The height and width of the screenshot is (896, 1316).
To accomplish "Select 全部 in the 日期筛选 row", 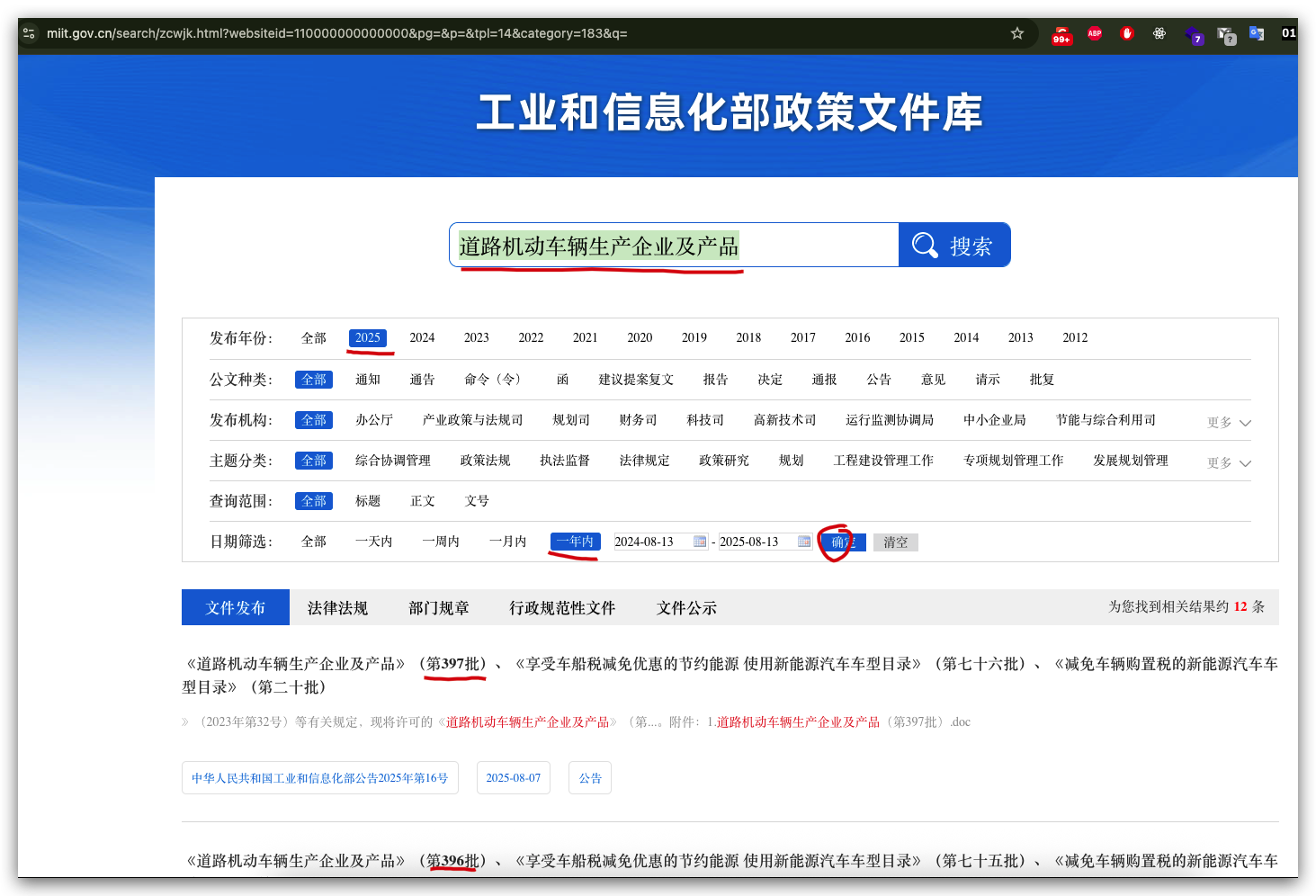I will point(314,542).
